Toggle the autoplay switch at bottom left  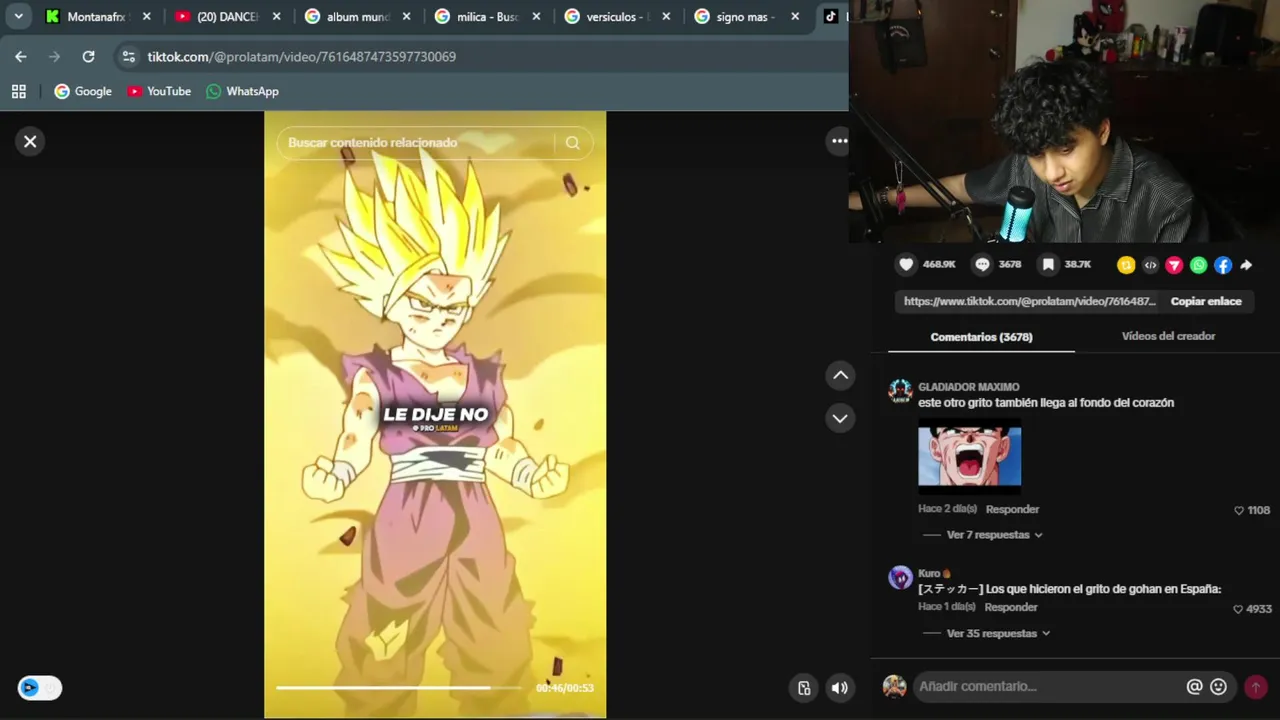click(x=40, y=687)
